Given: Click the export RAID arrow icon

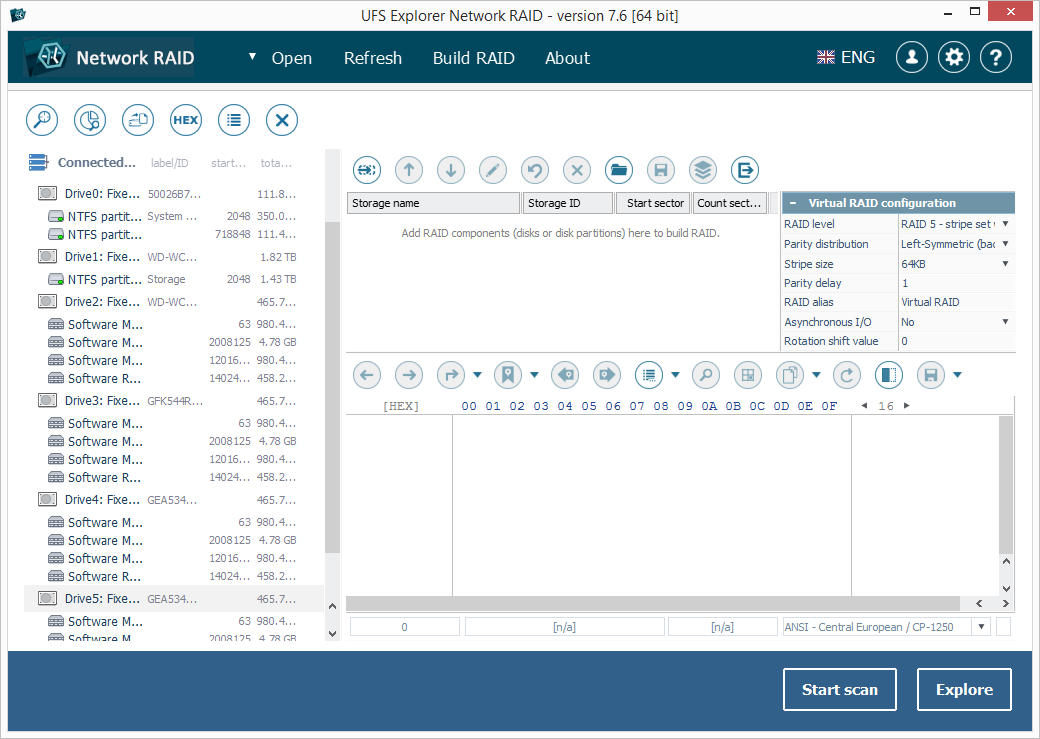Looking at the screenshot, I should 745,170.
